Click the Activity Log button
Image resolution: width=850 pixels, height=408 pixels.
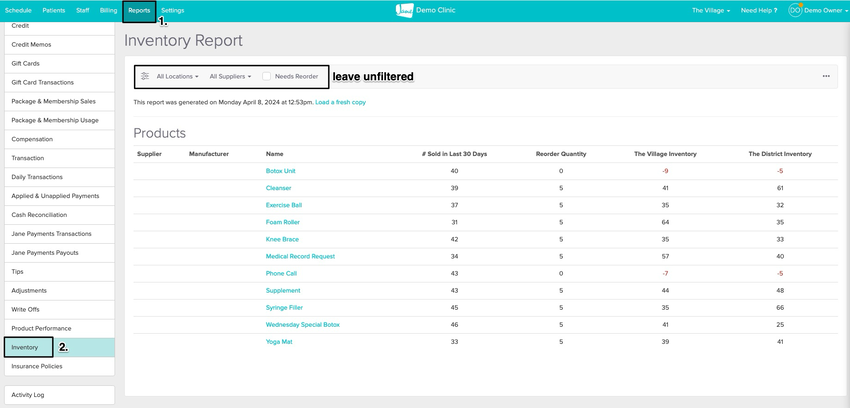(29, 394)
